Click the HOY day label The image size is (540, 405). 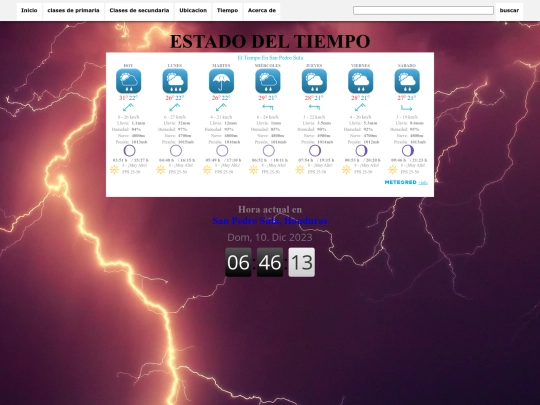click(x=128, y=65)
